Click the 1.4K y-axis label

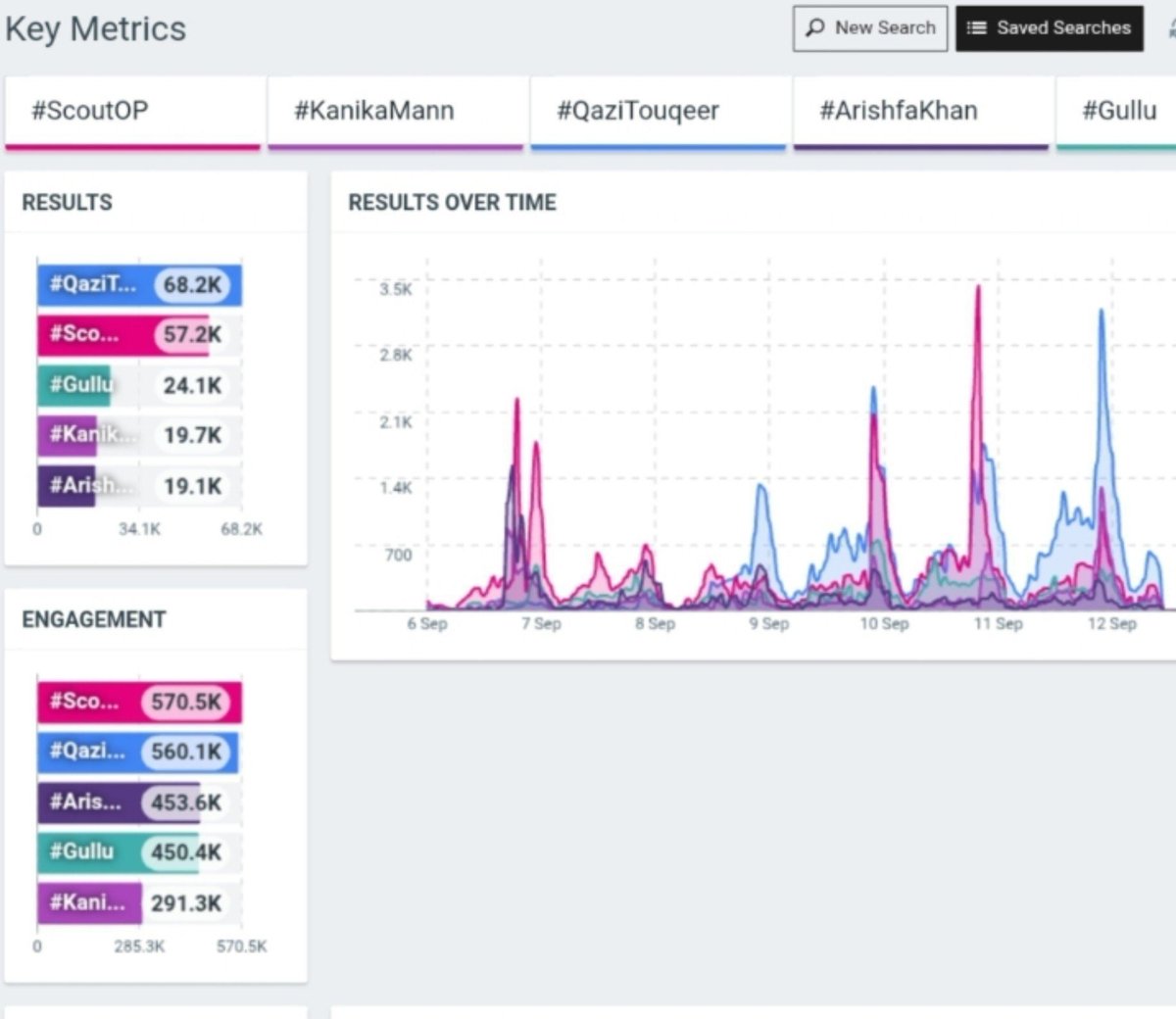click(396, 488)
